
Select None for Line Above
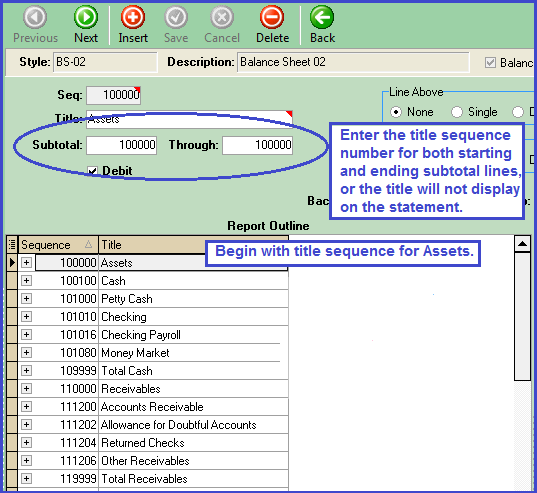coord(396,112)
